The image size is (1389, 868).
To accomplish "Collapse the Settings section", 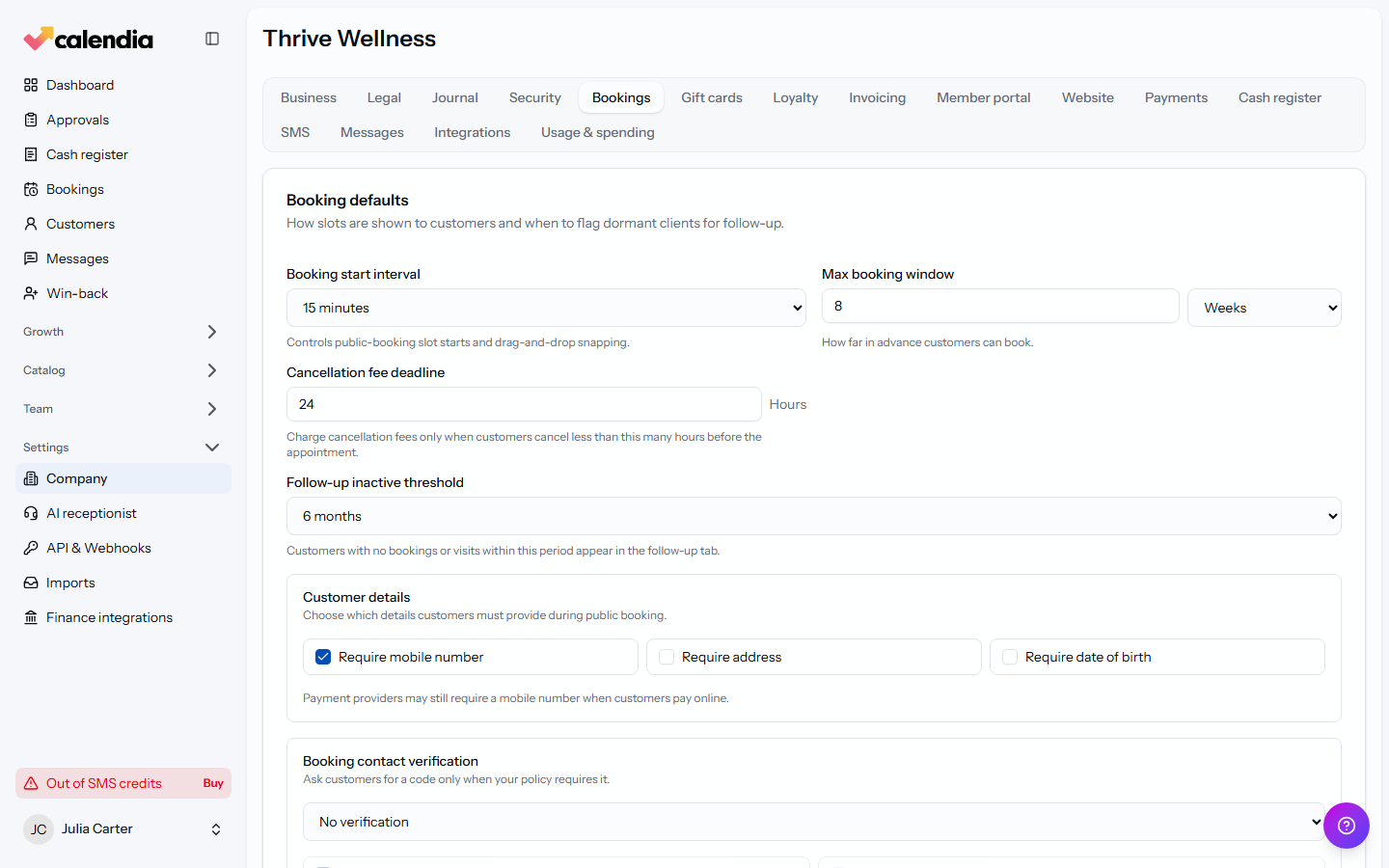I will pos(123,448).
